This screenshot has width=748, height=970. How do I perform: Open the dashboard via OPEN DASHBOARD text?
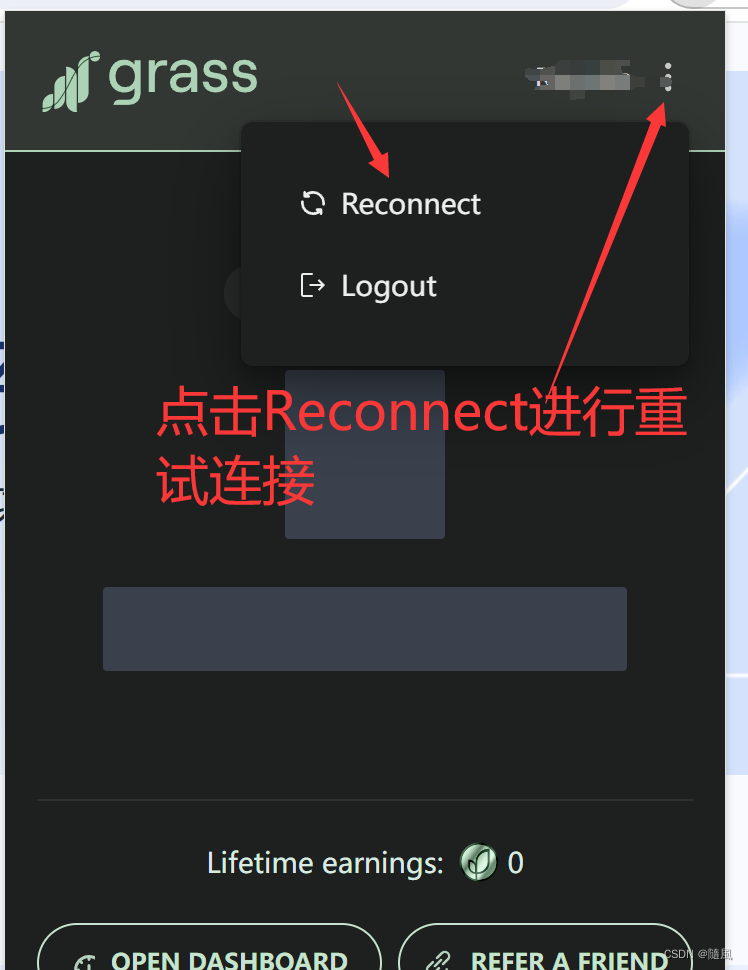point(229,959)
